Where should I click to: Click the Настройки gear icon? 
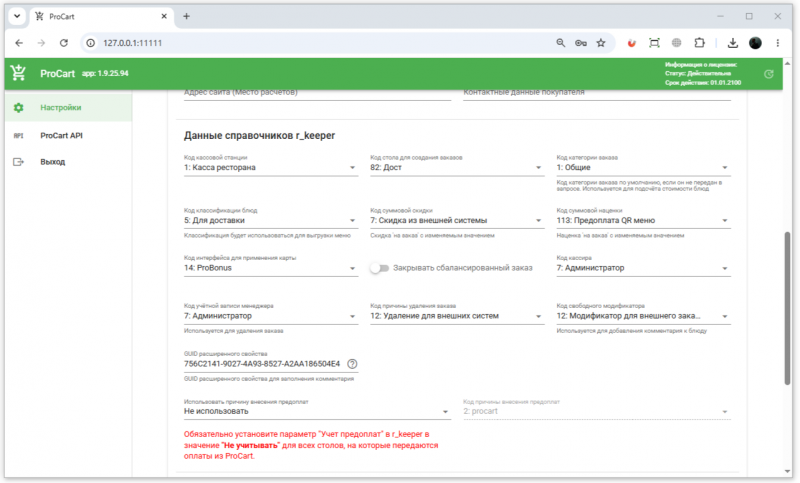[18, 108]
